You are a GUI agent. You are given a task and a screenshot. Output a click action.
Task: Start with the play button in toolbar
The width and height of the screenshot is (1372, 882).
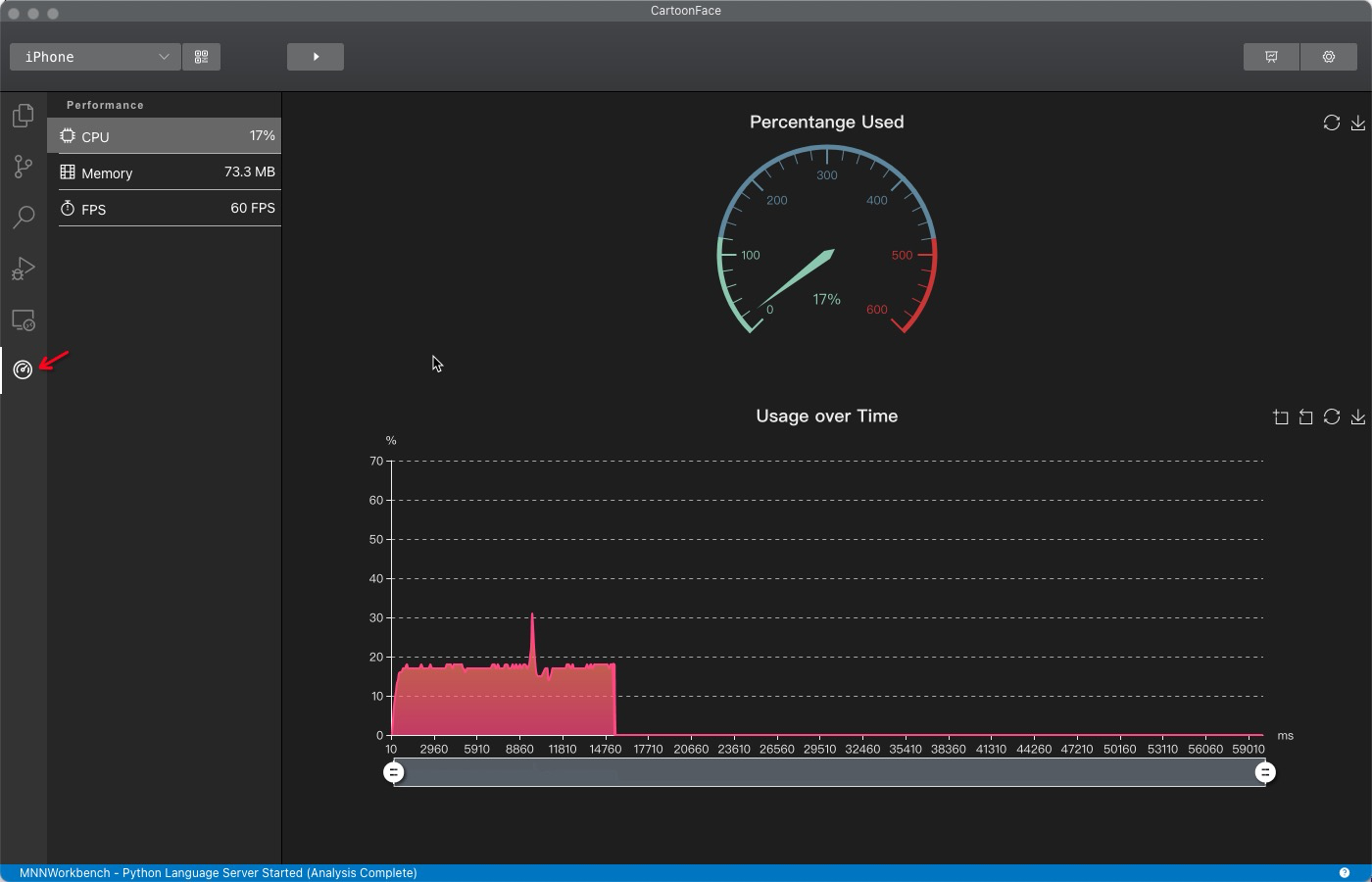point(316,57)
